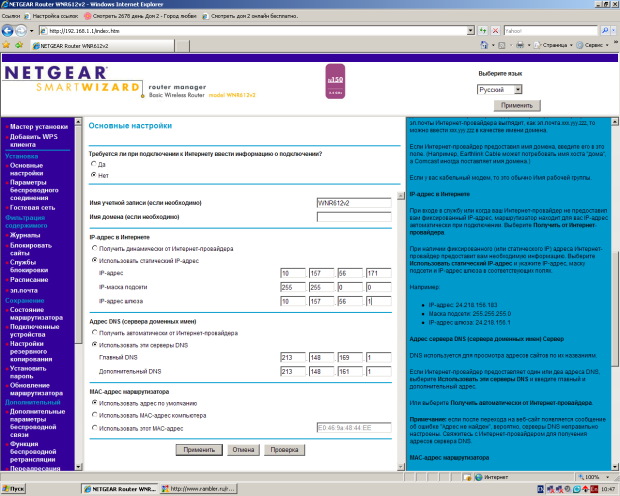Select Использовать этот MAC-адрес option

[x=95, y=427]
